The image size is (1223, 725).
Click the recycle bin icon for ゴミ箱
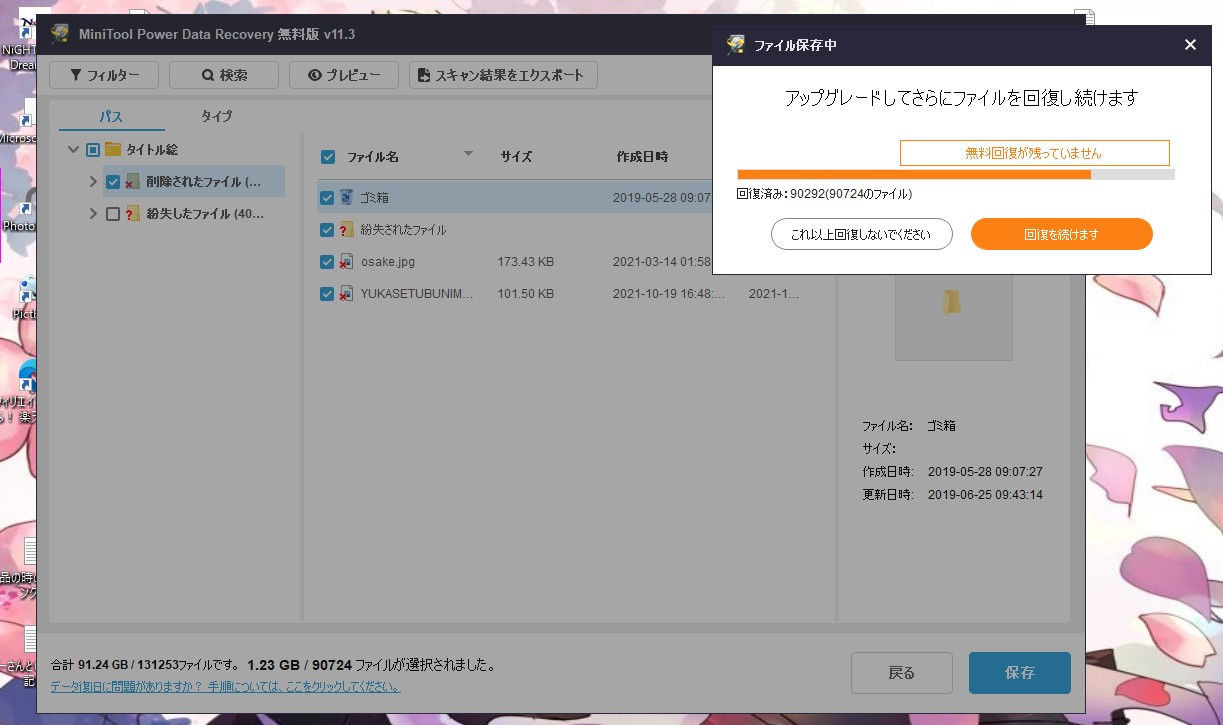point(346,198)
